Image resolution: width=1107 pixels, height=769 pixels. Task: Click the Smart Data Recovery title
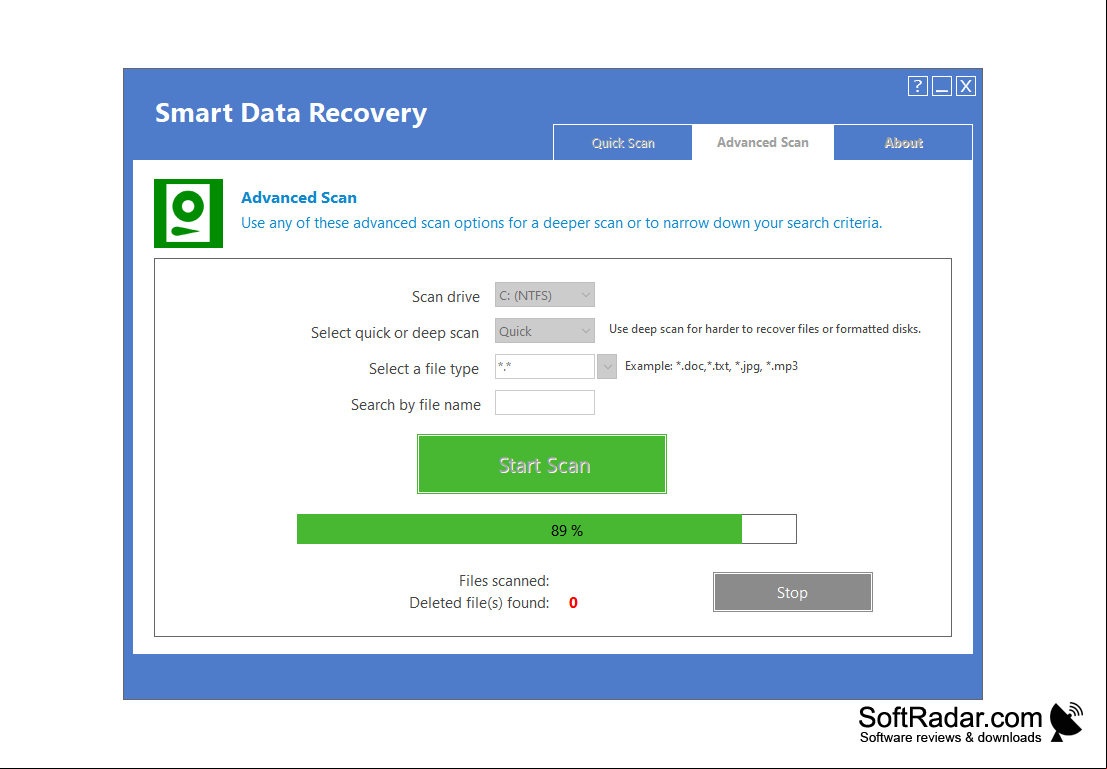coord(291,113)
